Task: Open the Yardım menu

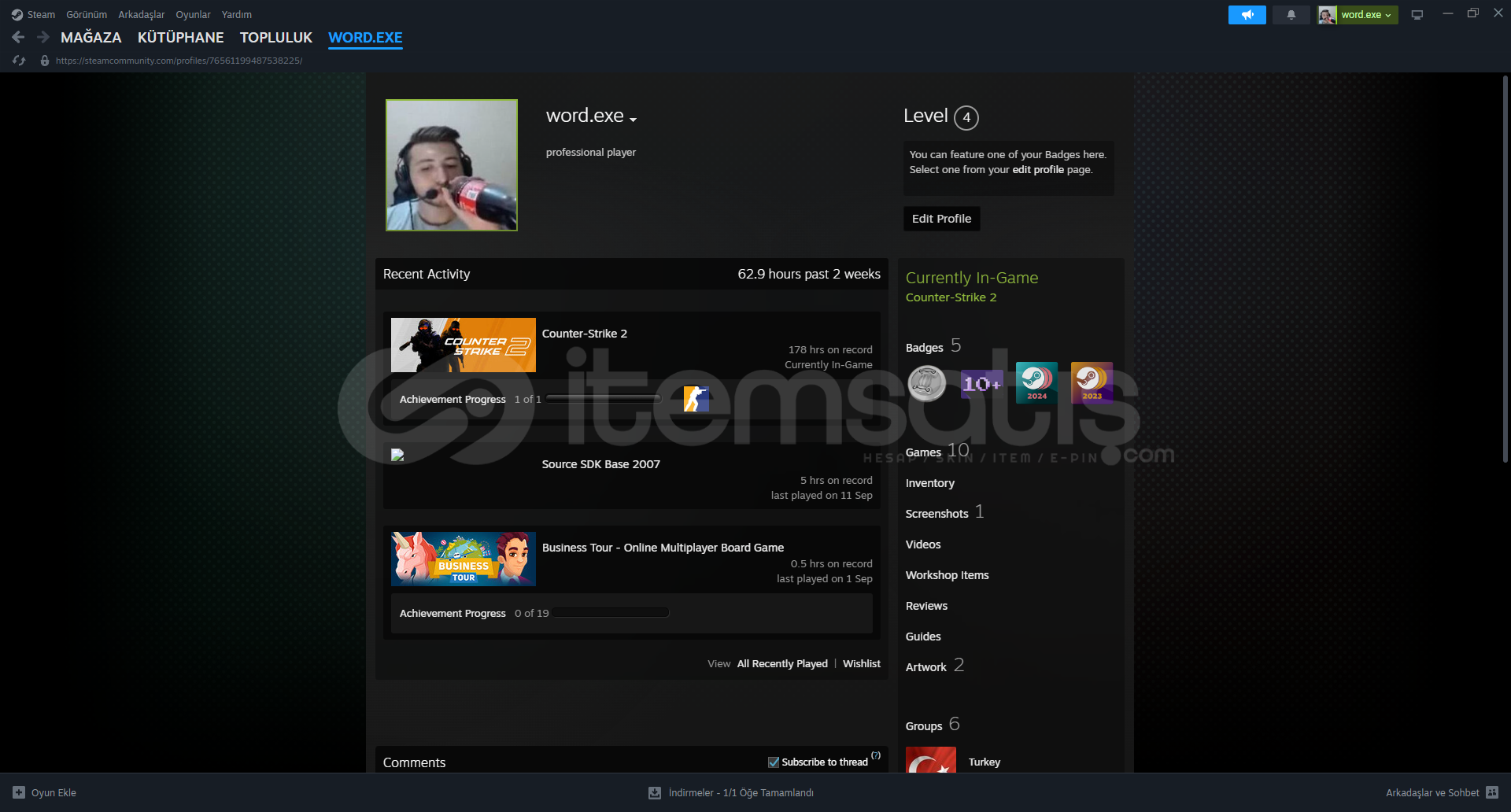Action: point(237,15)
